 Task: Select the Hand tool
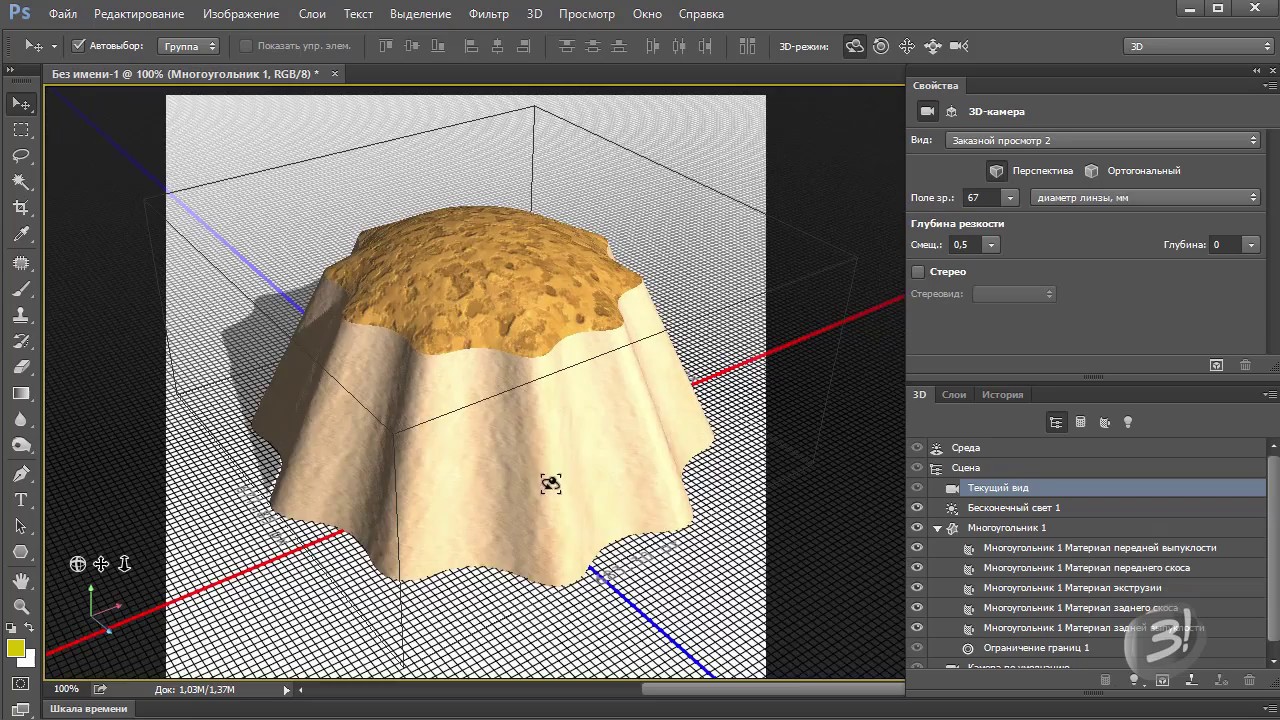click(21, 581)
